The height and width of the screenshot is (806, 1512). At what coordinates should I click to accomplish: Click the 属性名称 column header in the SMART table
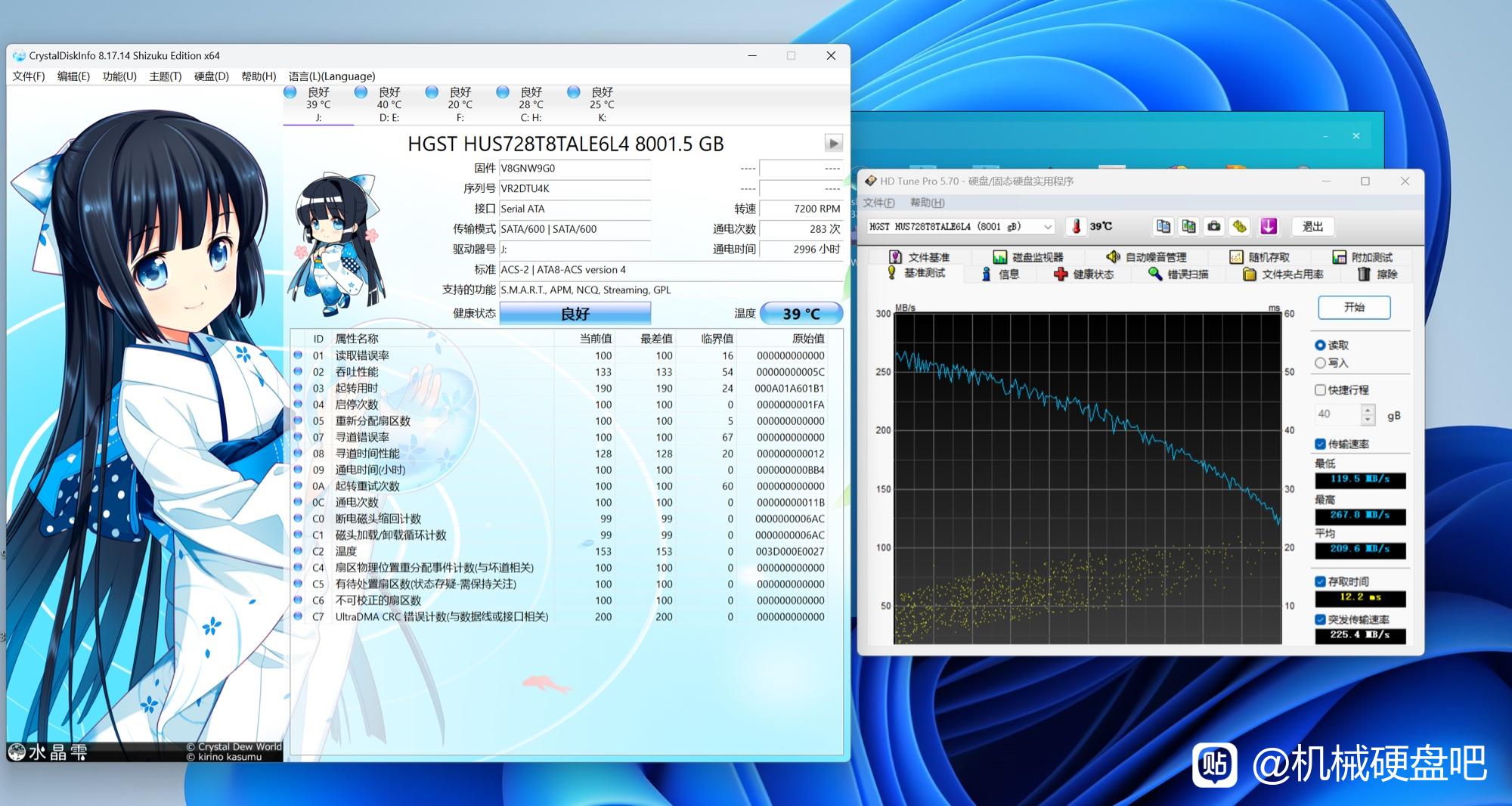pyautogui.click(x=357, y=339)
